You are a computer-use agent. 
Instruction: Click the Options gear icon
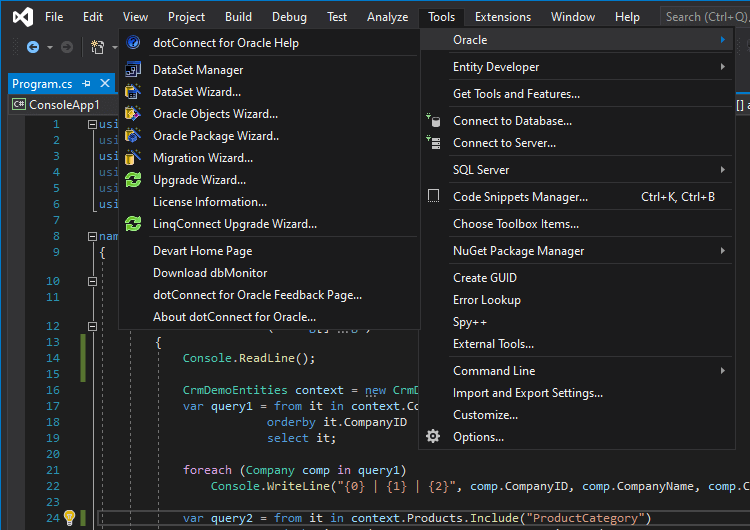(x=433, y=437)
